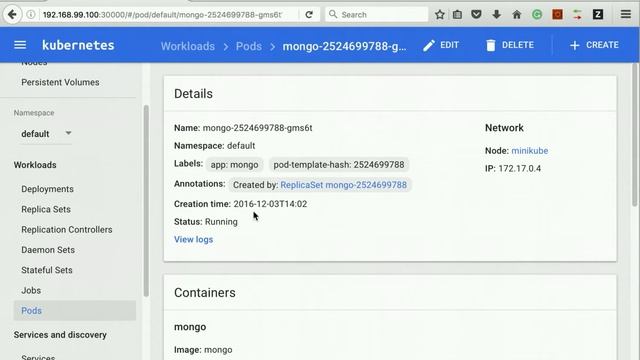Click the Containers heading

(x=204, y=293)
